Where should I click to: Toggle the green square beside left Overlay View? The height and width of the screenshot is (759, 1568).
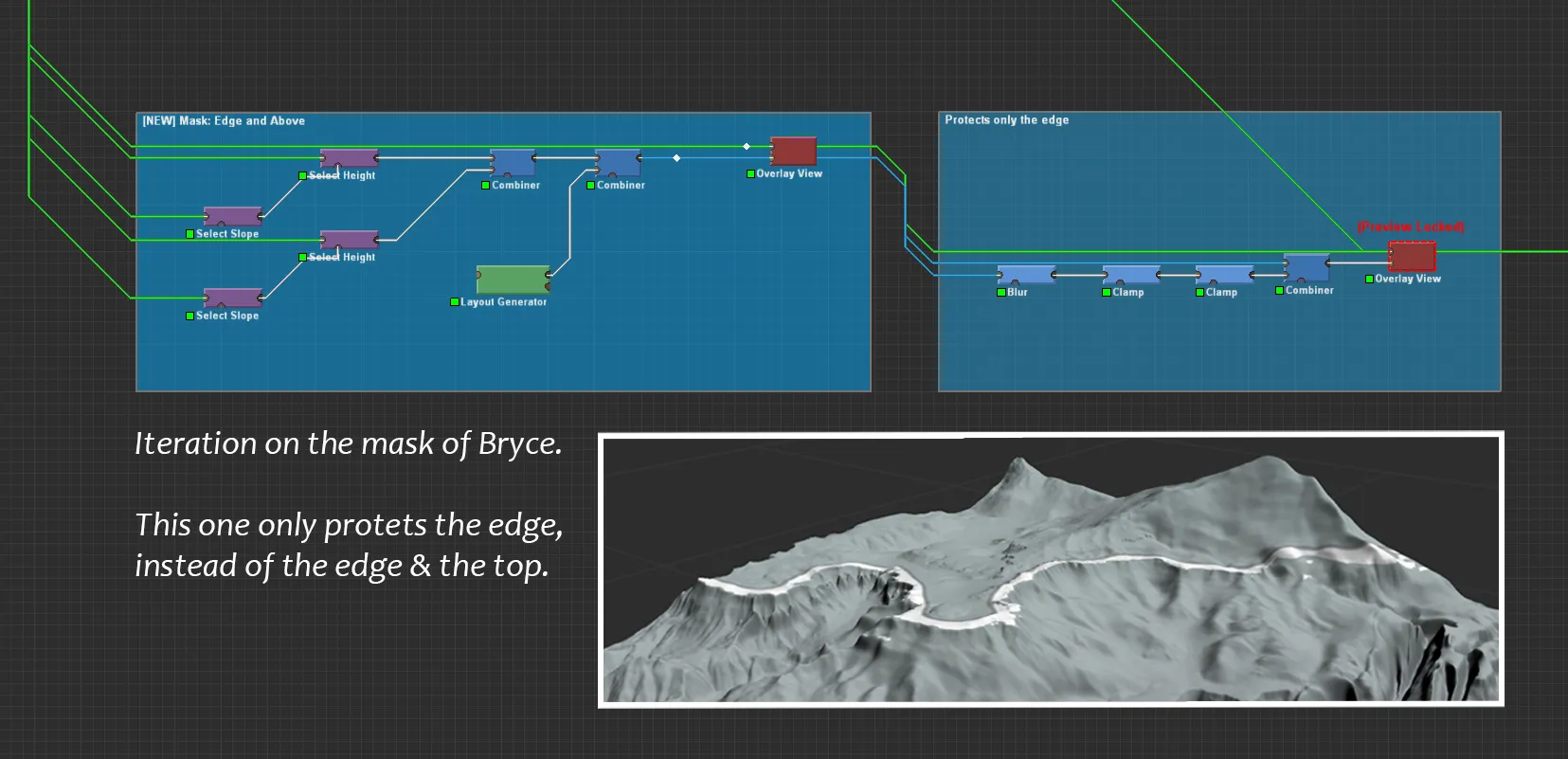coord(750,174)
